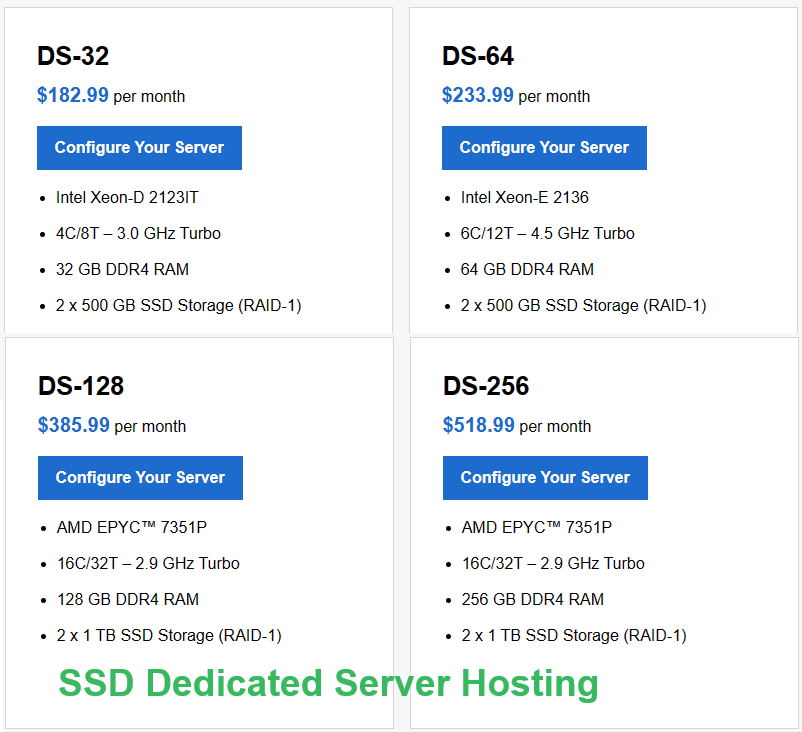The image size is (802, 732).
Task: Click Configure Your Server for DS-128
Action: 140,478
